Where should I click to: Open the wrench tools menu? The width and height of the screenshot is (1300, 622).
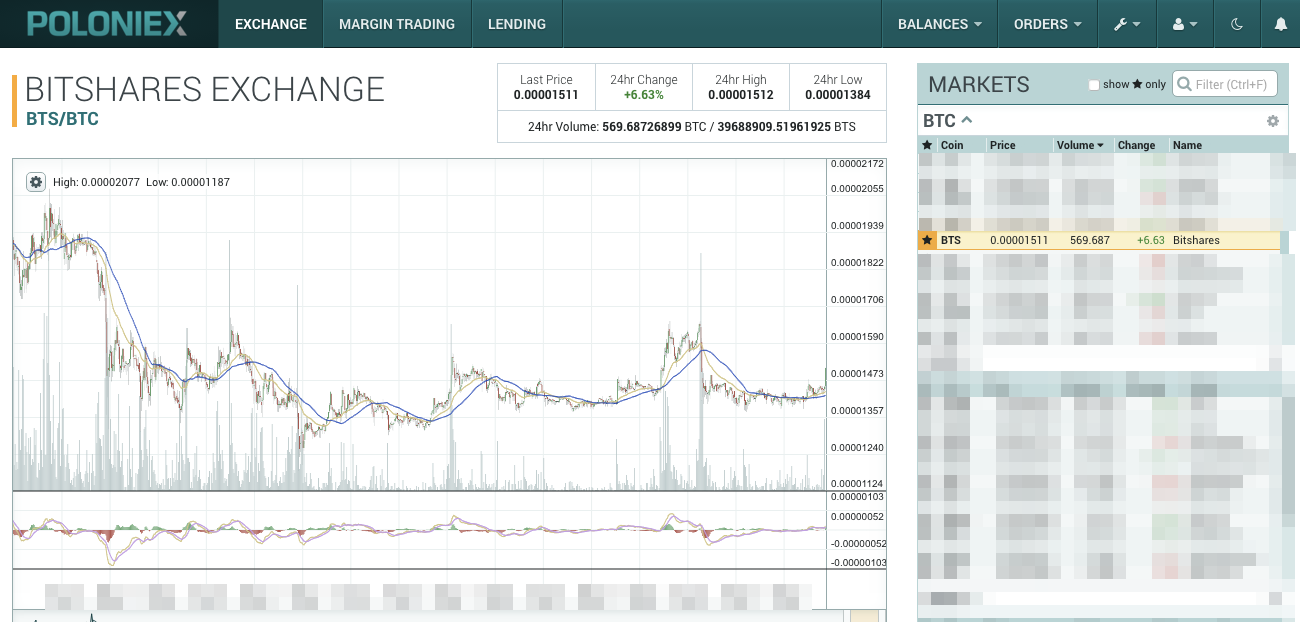tap(1127, 24)
